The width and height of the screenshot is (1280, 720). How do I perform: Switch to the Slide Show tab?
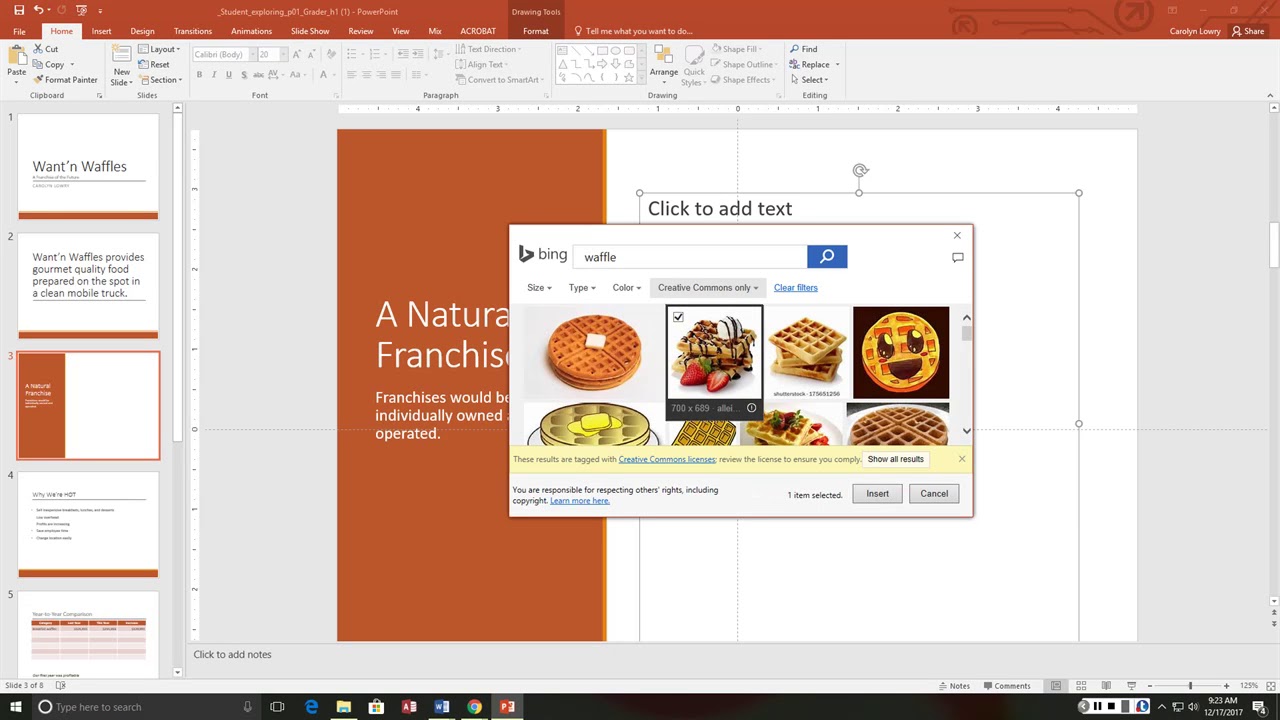(310, 31)
